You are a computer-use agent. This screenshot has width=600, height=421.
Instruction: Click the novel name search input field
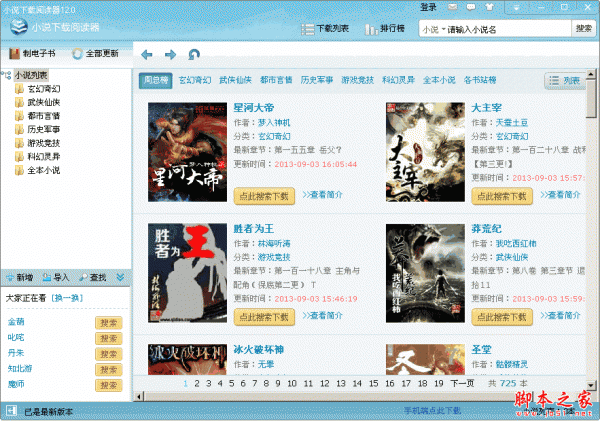[x=508, y=29]
